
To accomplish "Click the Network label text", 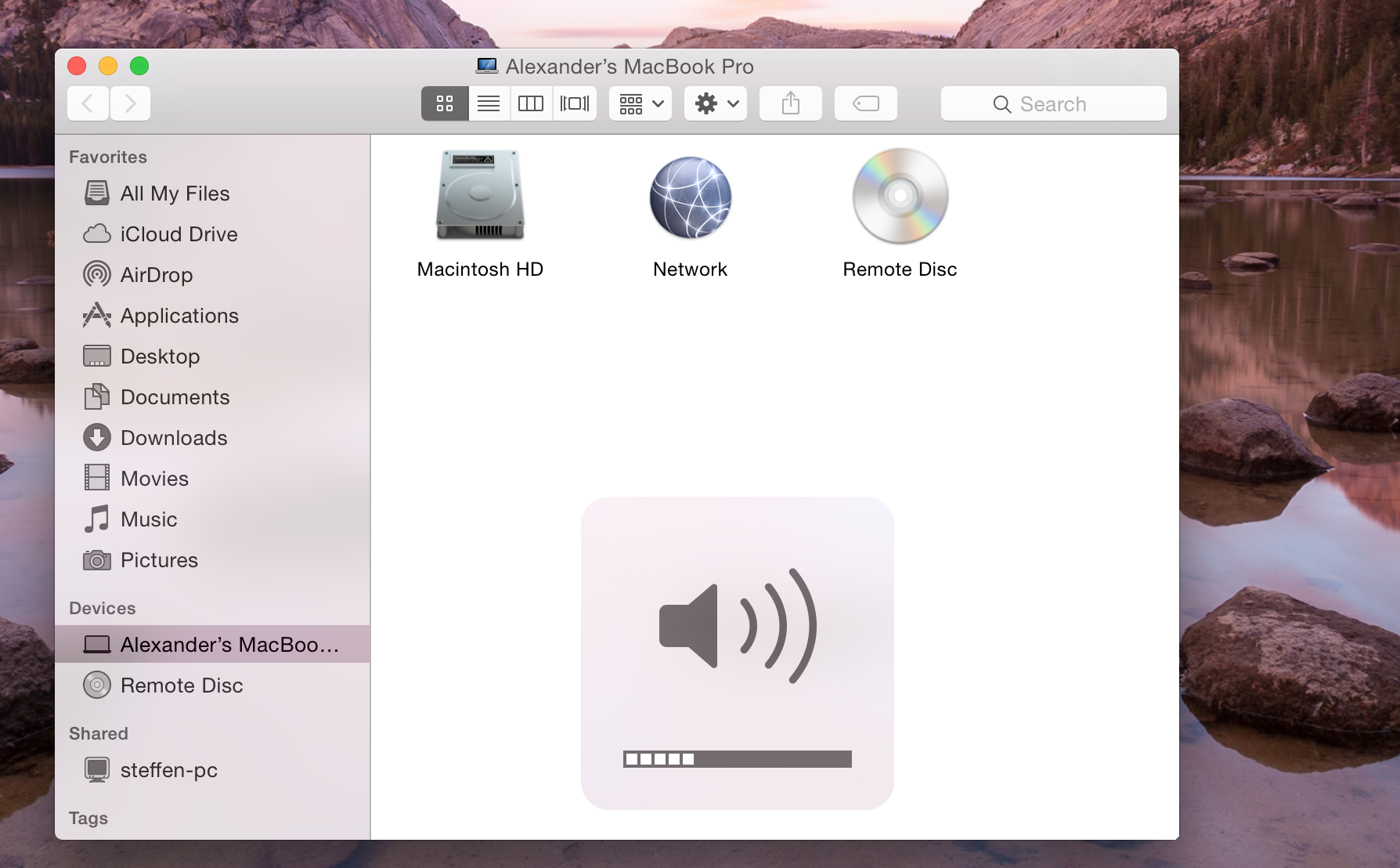I will click(x=691, y=269).
